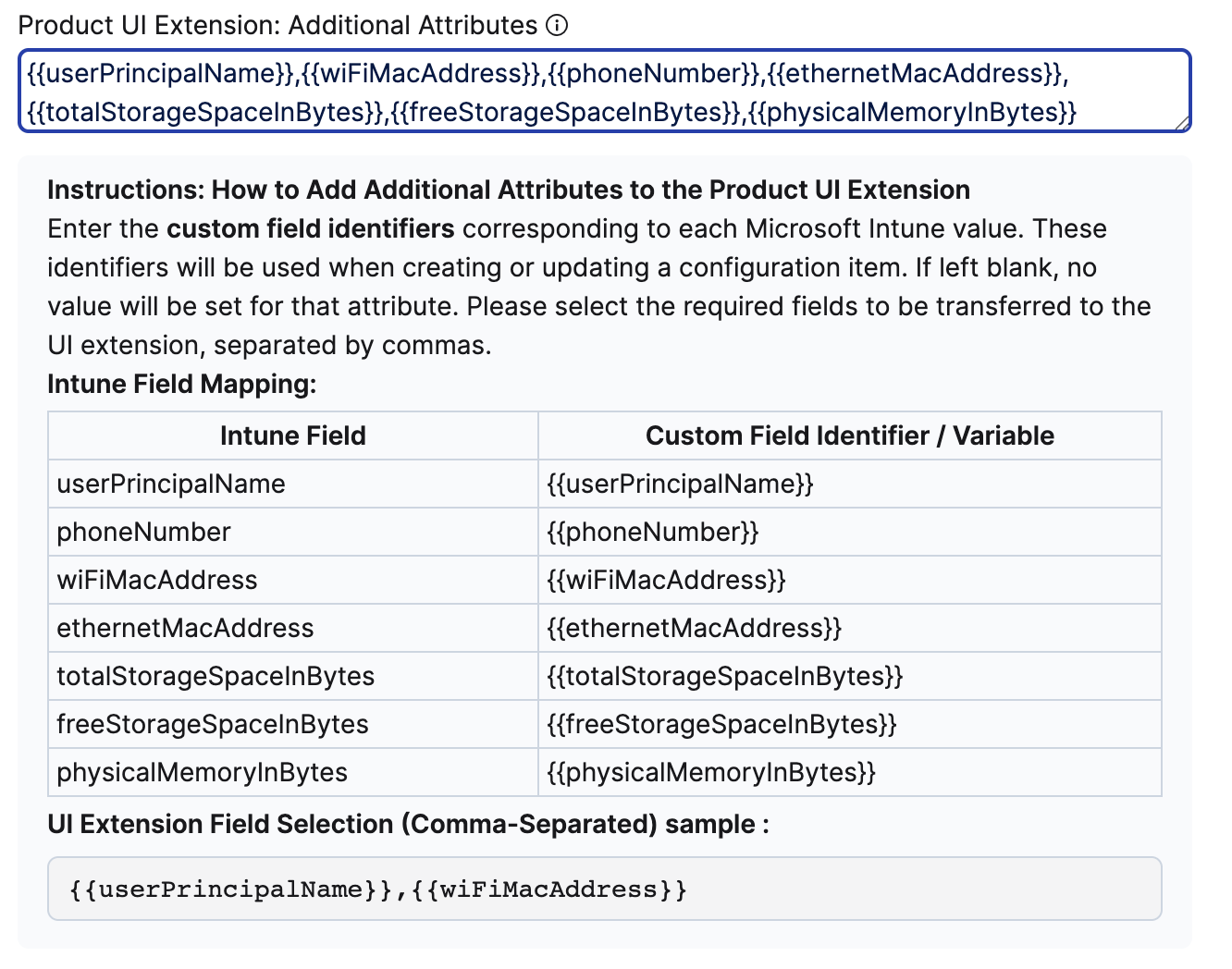Click the '{{wiFiMacAddress}}' identifier table cell
The height and width of the screenshot is (969, 1232).
click(850, 580)
